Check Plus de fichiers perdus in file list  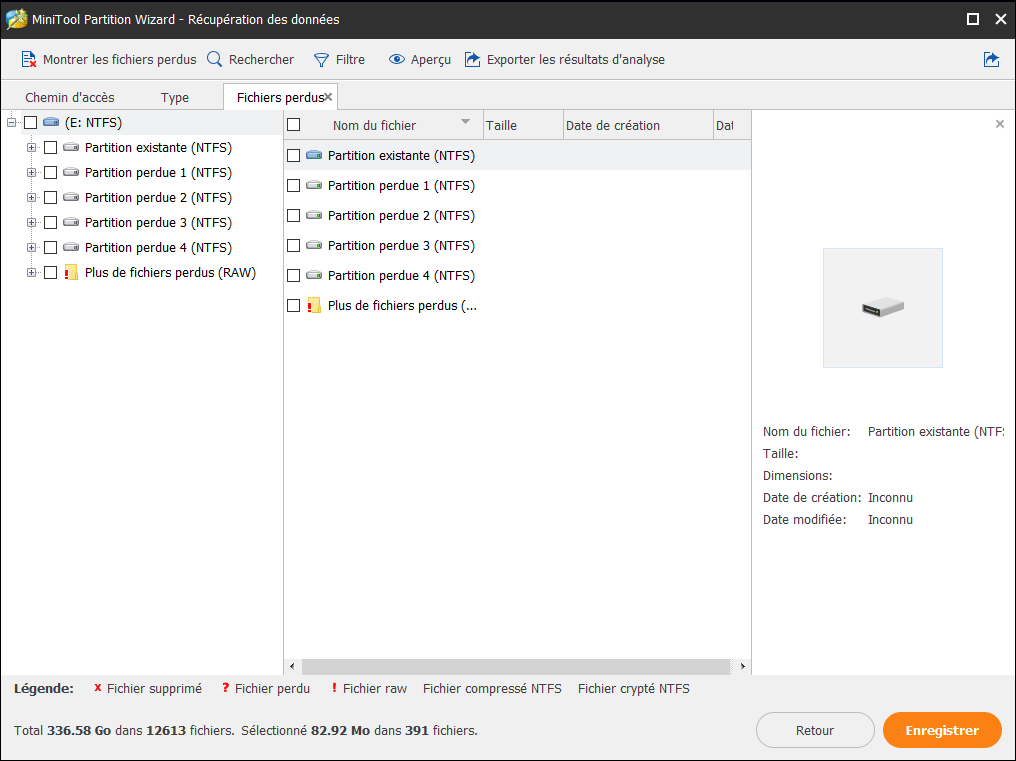tap(294, 305)
